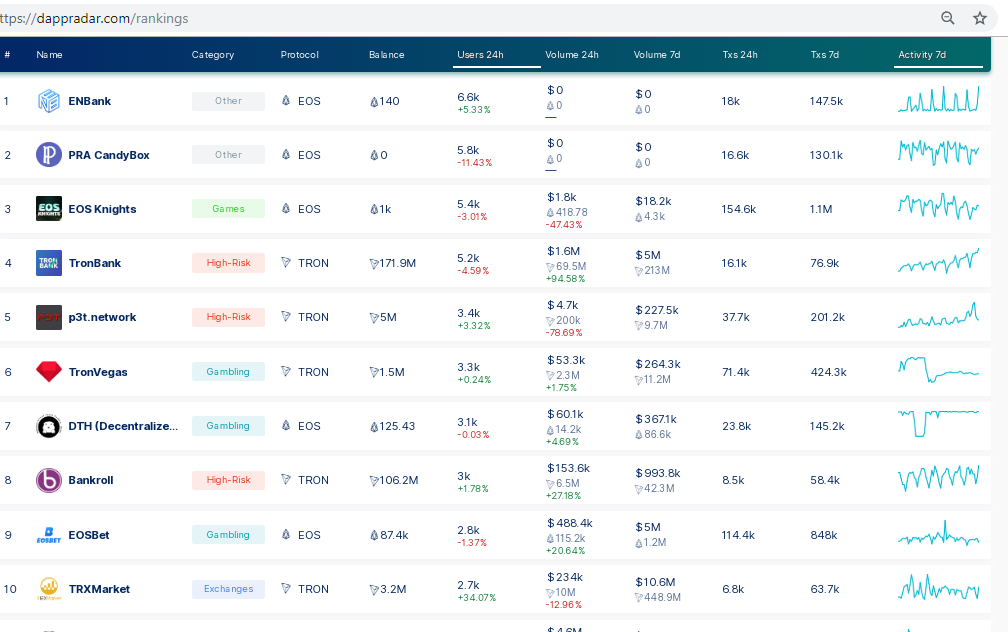Click the EOS protocol icon in DTH row

(286, 425)
